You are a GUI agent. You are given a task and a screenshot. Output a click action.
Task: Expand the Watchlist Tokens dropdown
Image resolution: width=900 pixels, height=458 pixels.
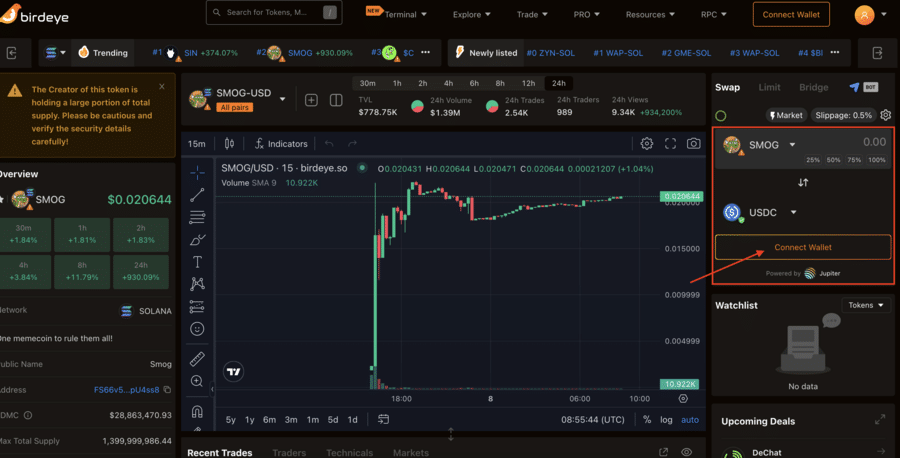click(866, 305)
